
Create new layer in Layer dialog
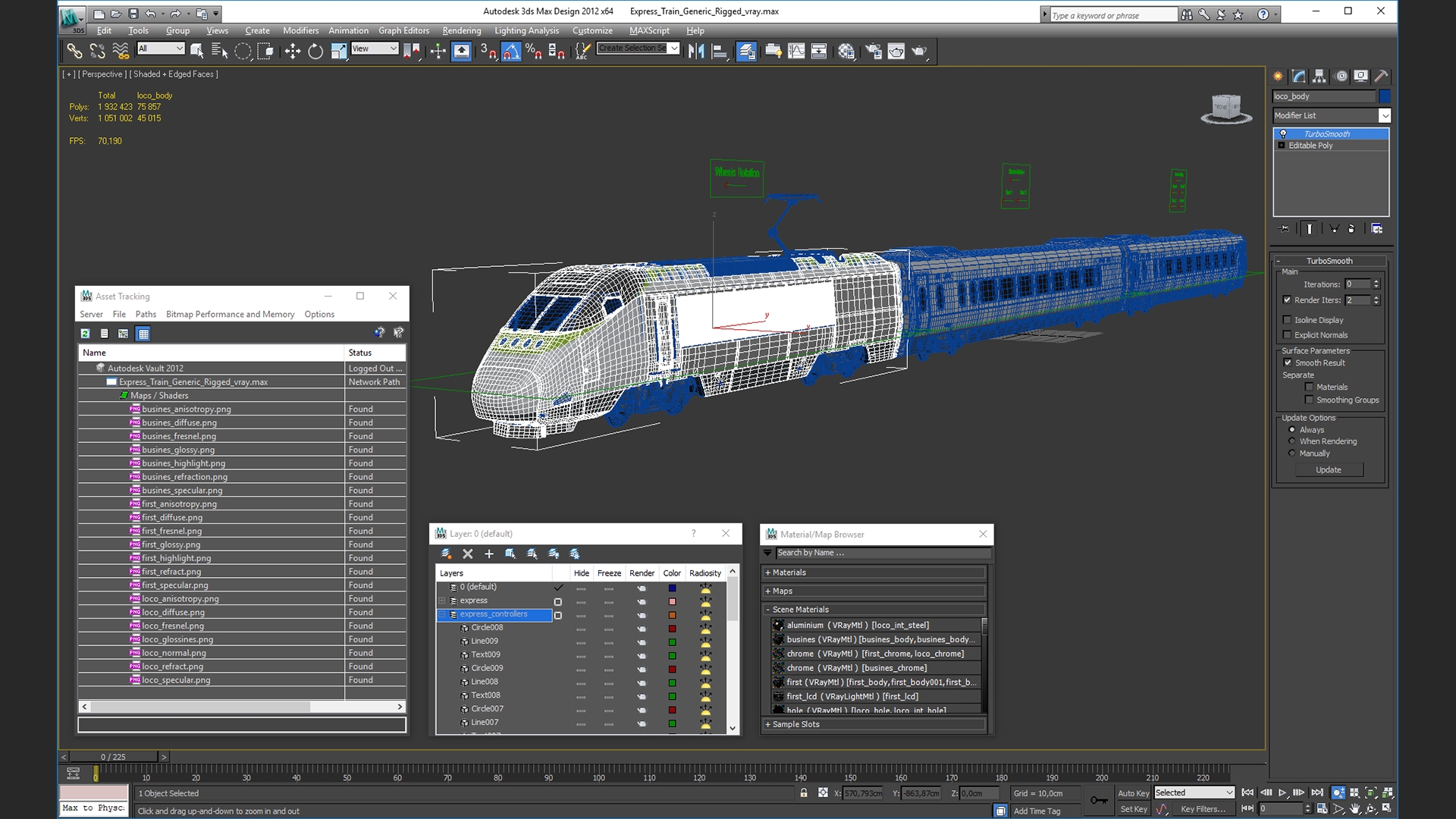pos(447,554)
